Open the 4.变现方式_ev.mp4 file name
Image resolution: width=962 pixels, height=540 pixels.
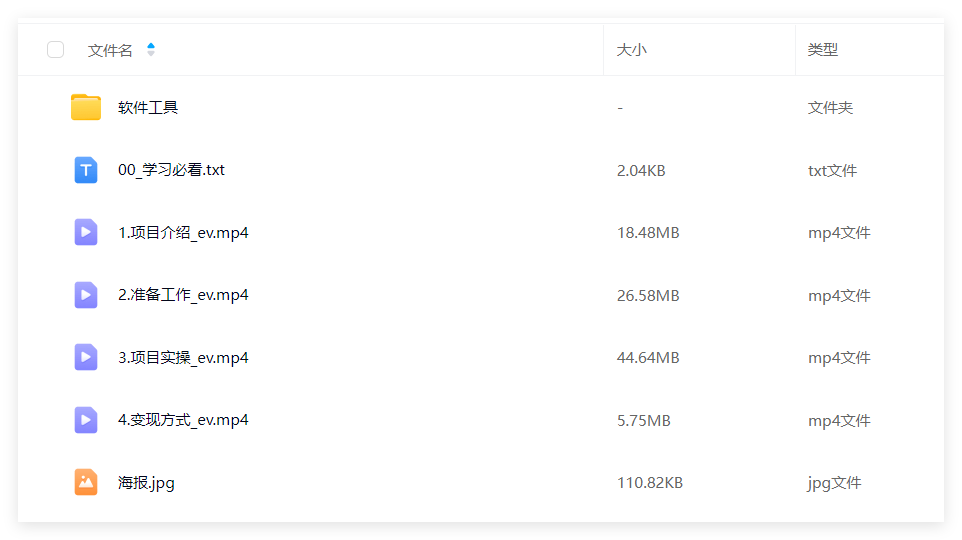coord(183,420)
